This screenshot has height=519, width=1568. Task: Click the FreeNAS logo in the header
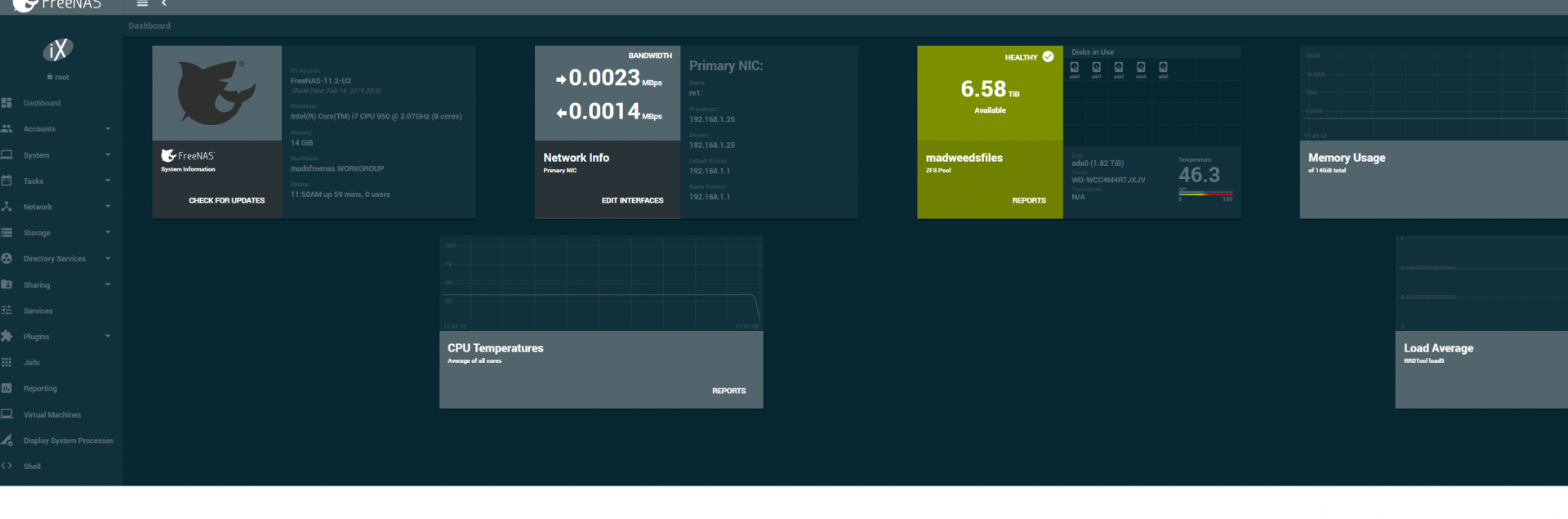coord(57,5)
